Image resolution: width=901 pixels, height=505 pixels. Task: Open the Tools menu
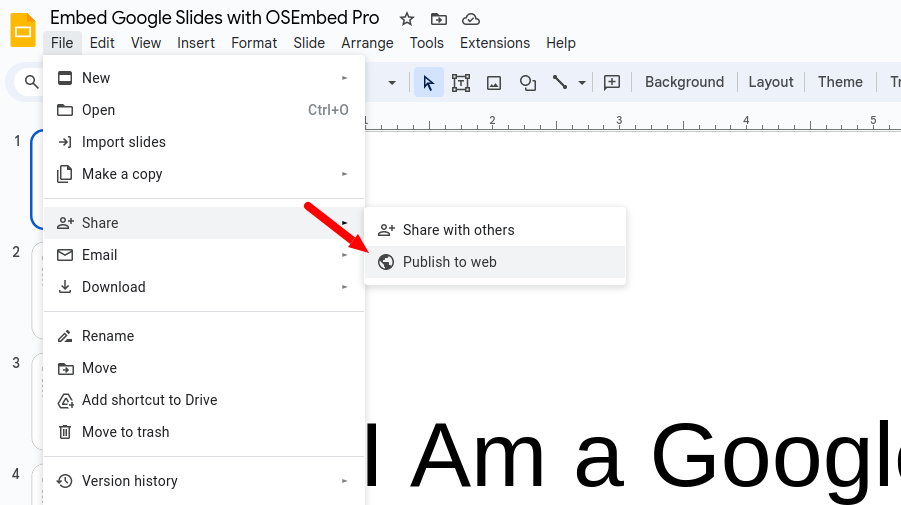[426, 43]
